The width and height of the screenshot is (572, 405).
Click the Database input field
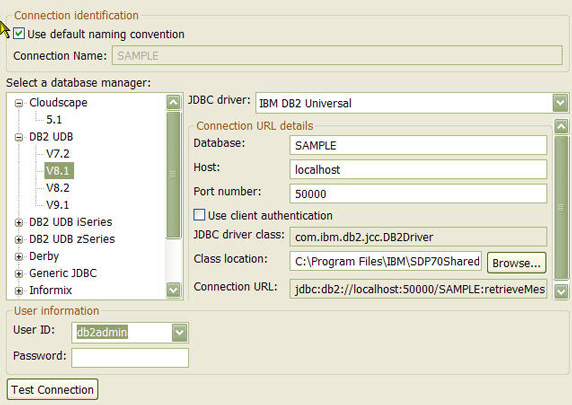pos(418,145)
